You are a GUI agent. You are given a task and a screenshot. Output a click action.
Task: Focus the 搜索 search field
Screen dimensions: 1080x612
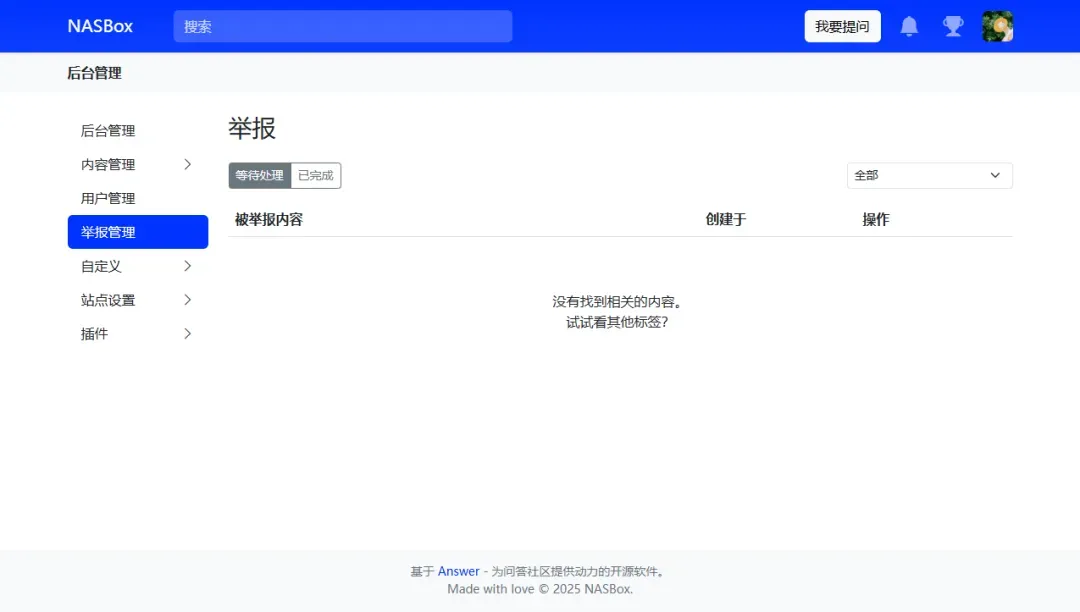(x=342, y=26)
